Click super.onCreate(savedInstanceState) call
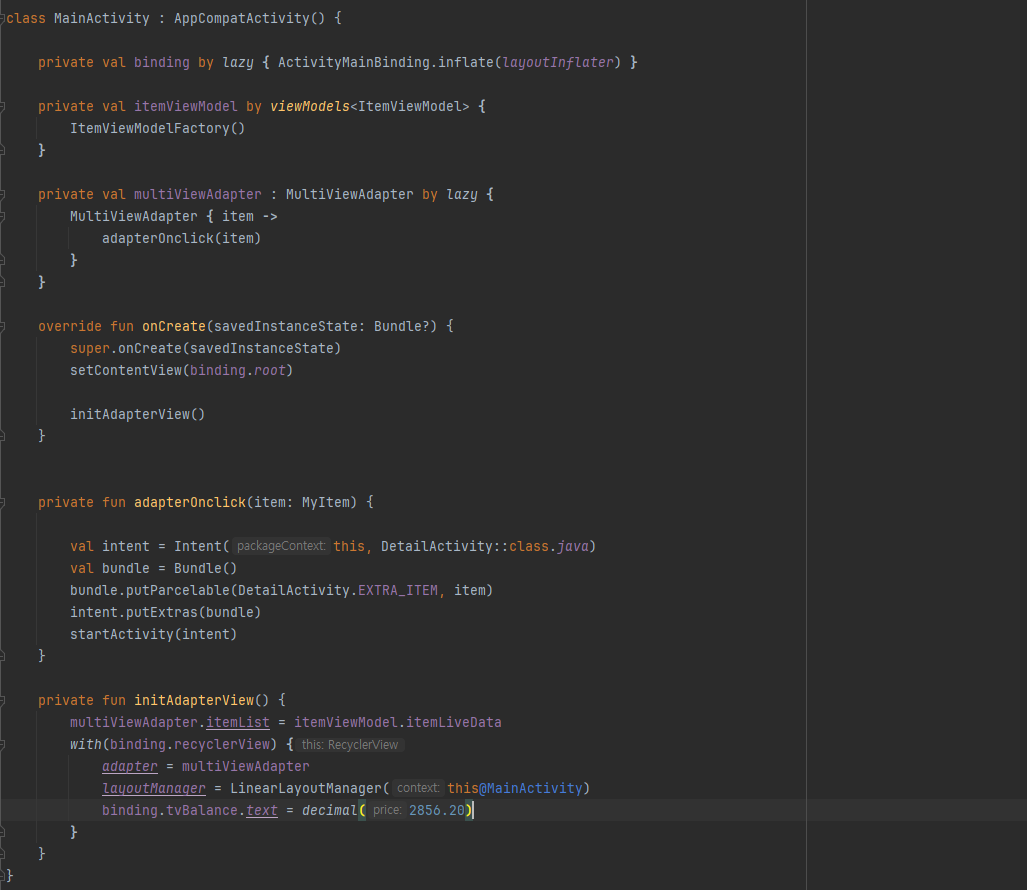The height and width of the screenshot is (890, 1027). [205, 348]
